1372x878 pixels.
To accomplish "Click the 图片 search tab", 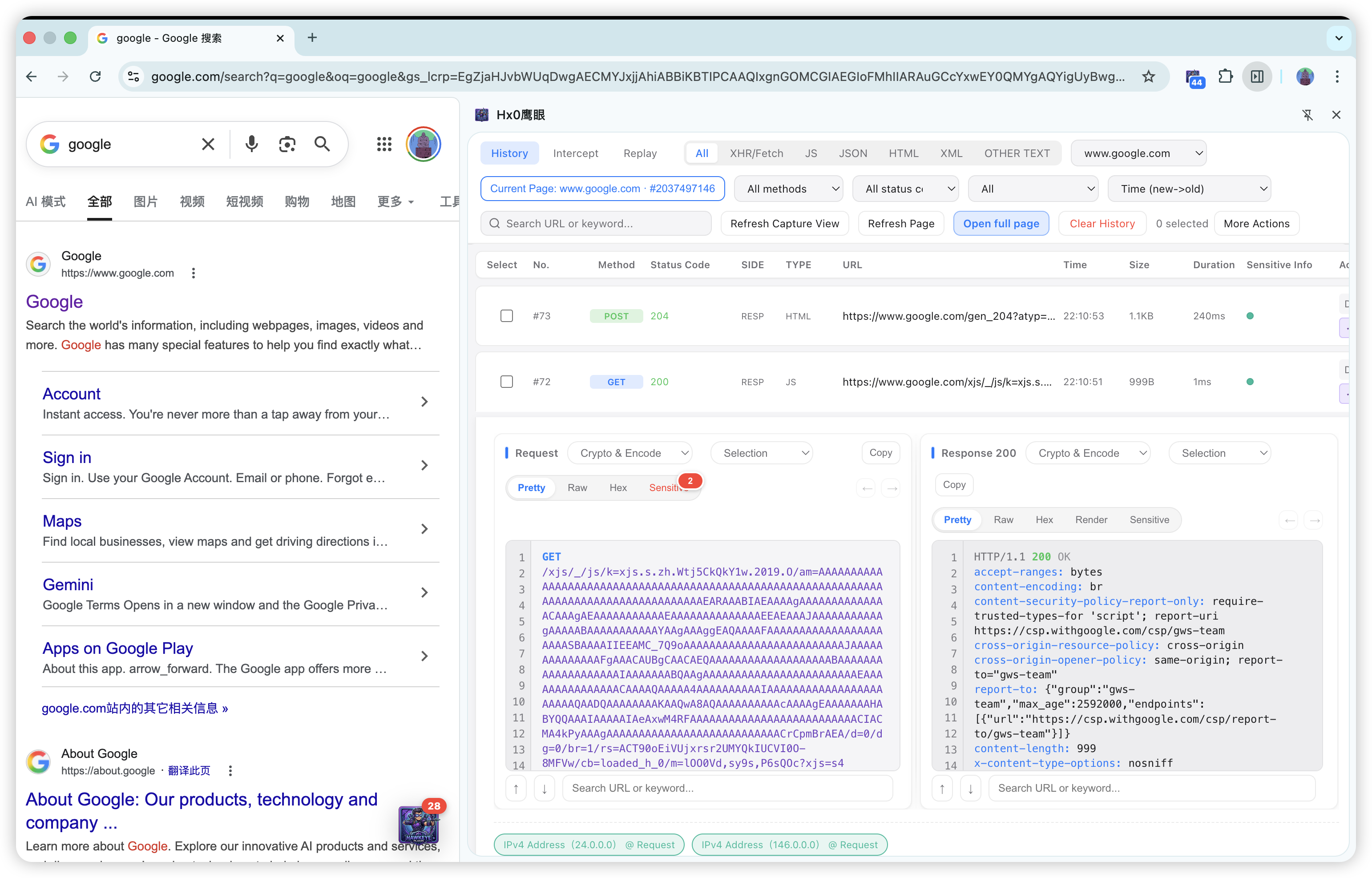I will pyautogui.click(x=145, y=201).
